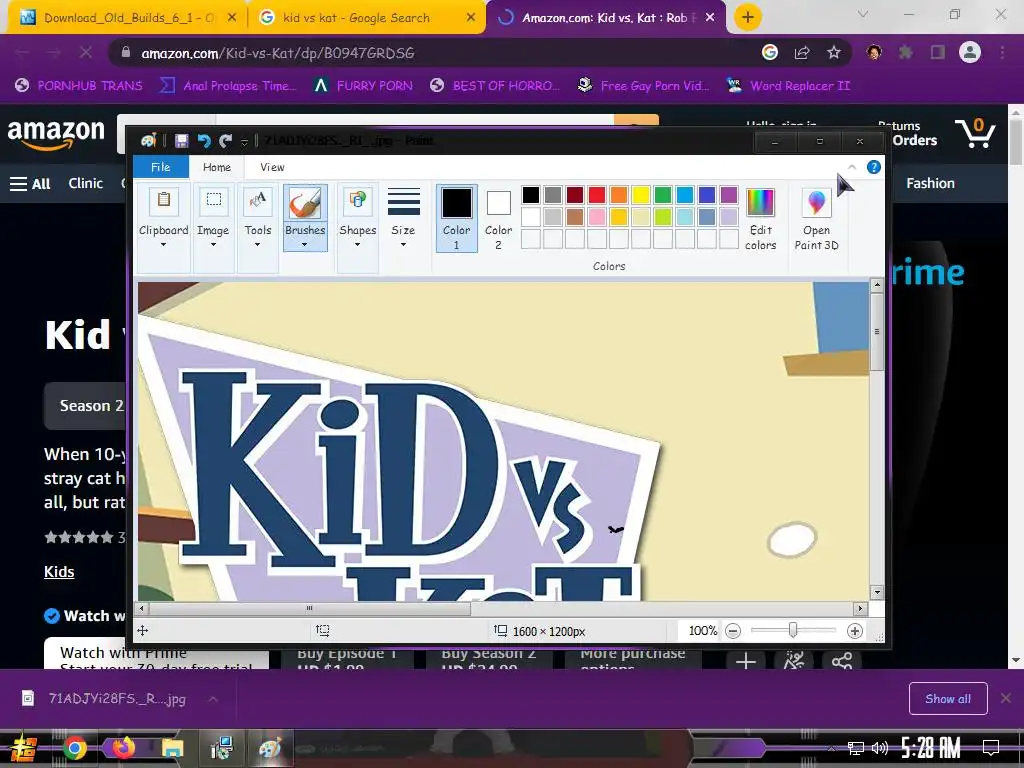Open the Paint File menu

point(161,167)
